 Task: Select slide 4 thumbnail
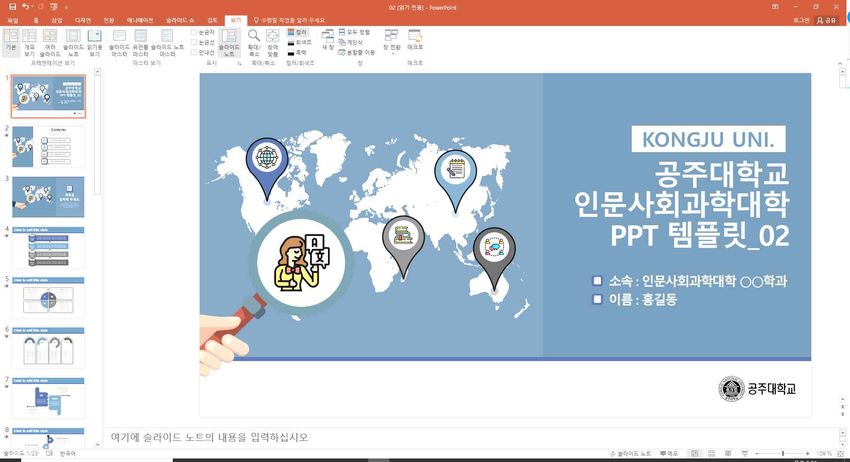tap(48, 247)
